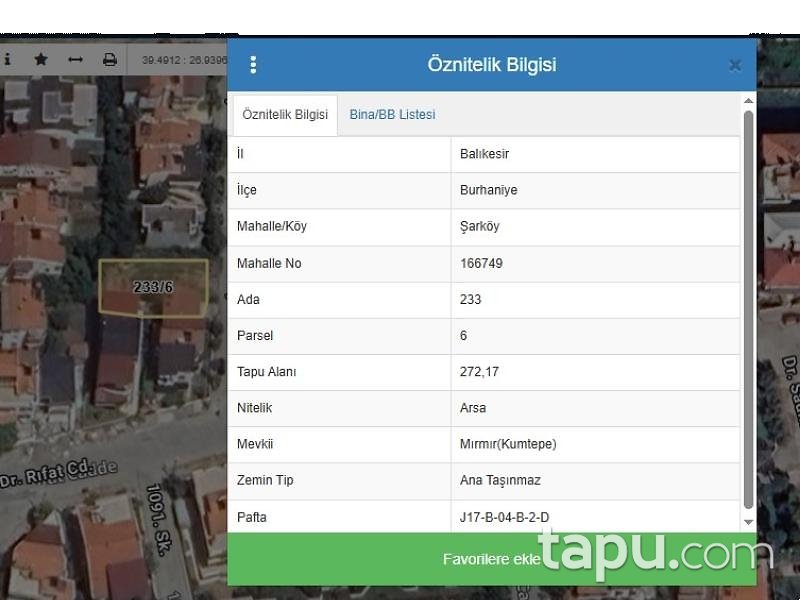Click the Parsel value 6

pos(463,336)
